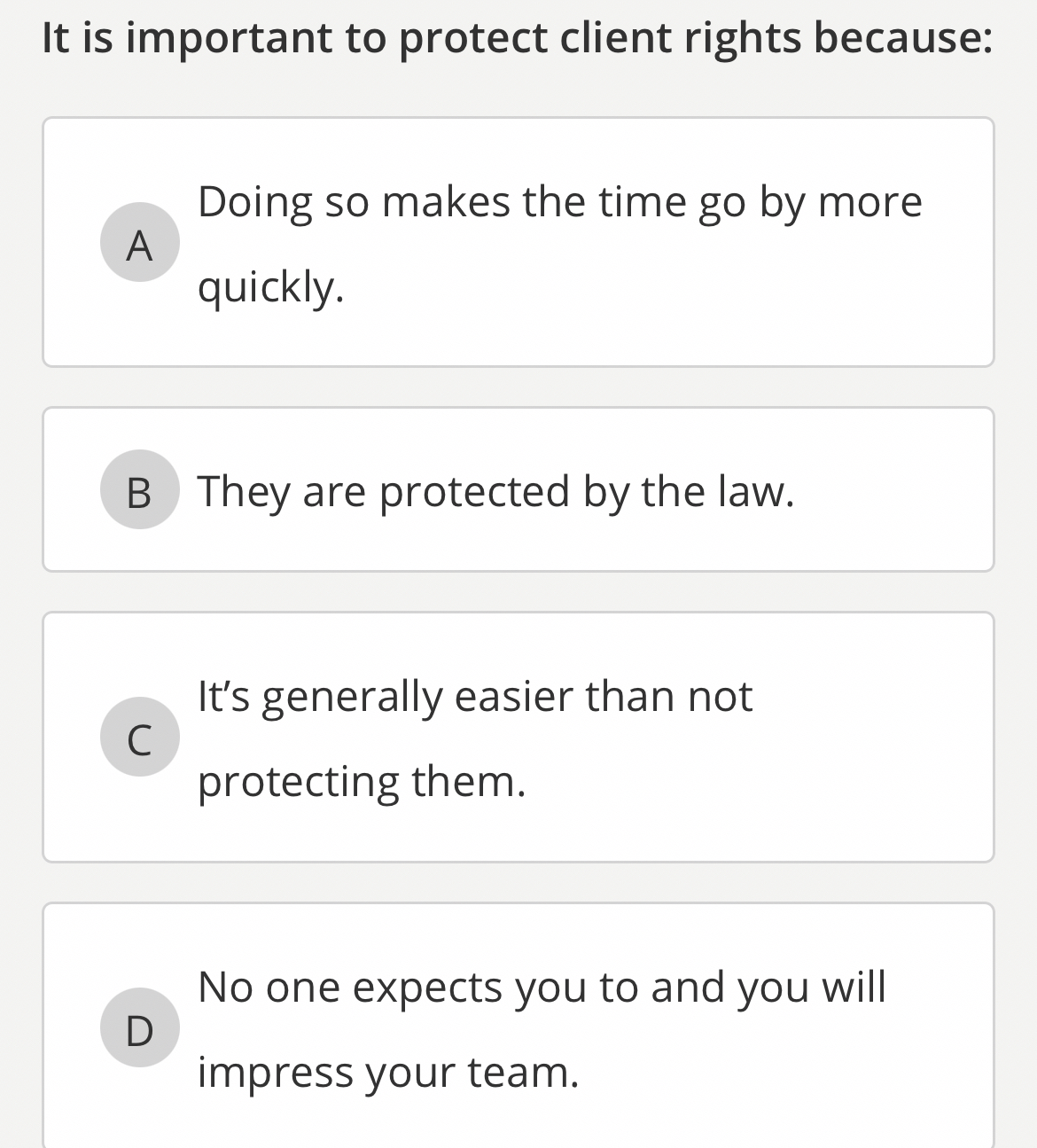Click the question title text
Image resolution: width=1037 pixels, height=1148 pixels.
point(517,38)
